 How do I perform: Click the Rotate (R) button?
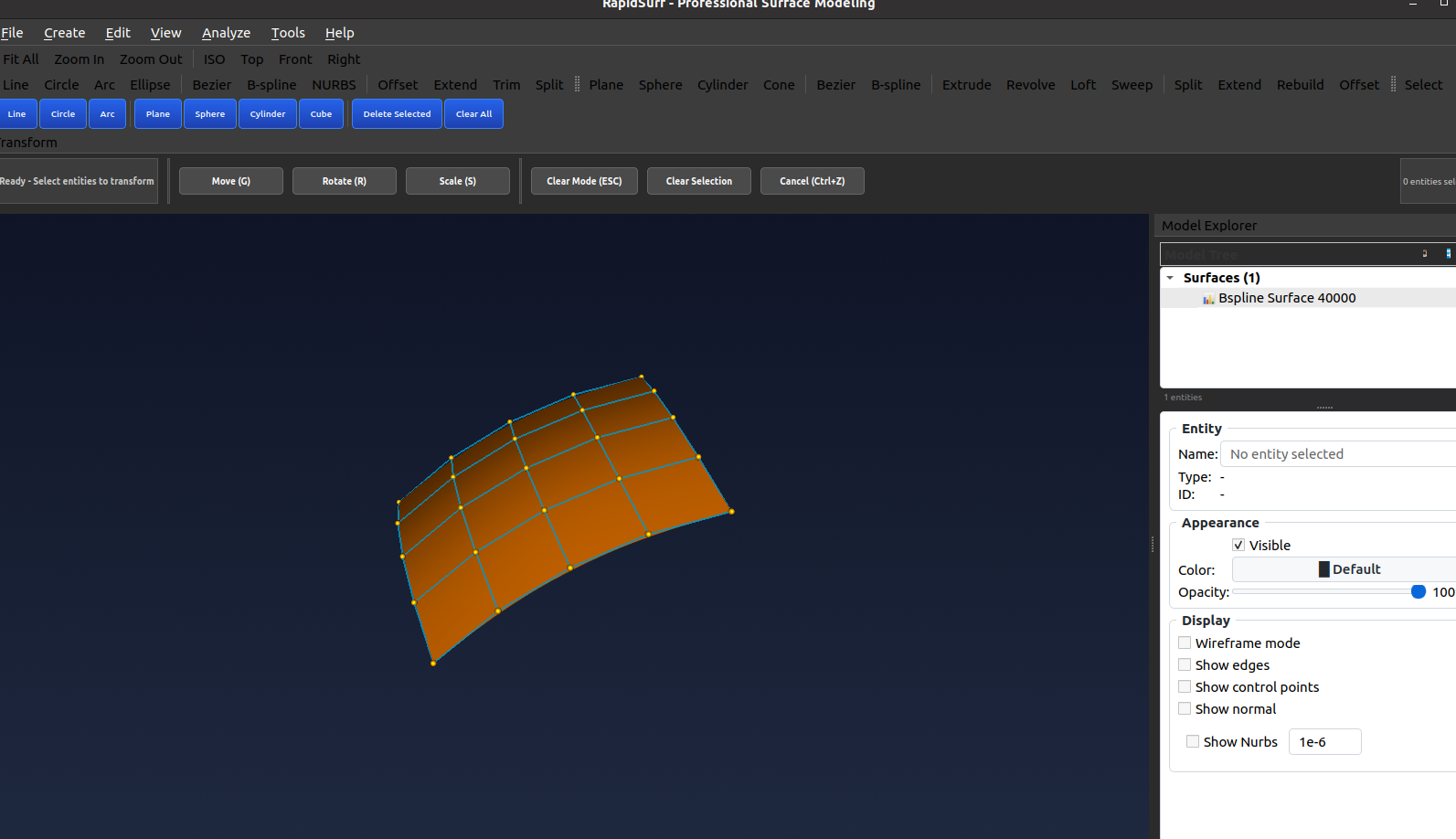pyautogui.click(x=345, y=181)
